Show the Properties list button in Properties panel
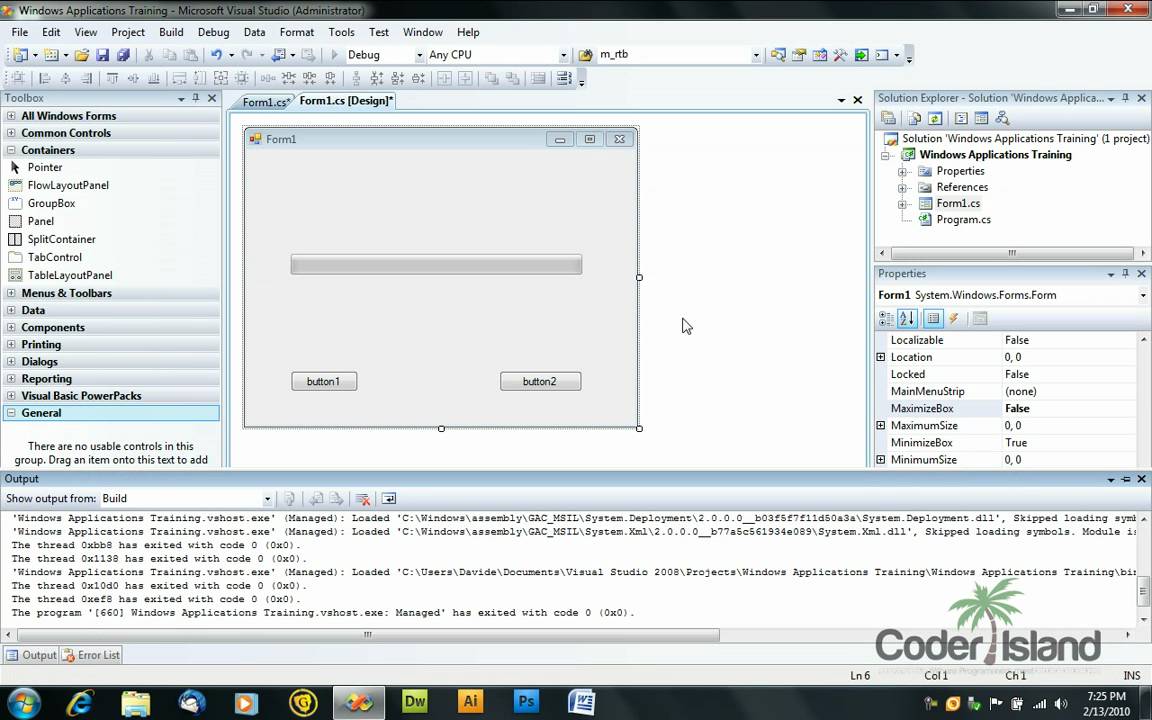Image resolution: width=1152 pixels, height=720 pixels. pos(933,318)
